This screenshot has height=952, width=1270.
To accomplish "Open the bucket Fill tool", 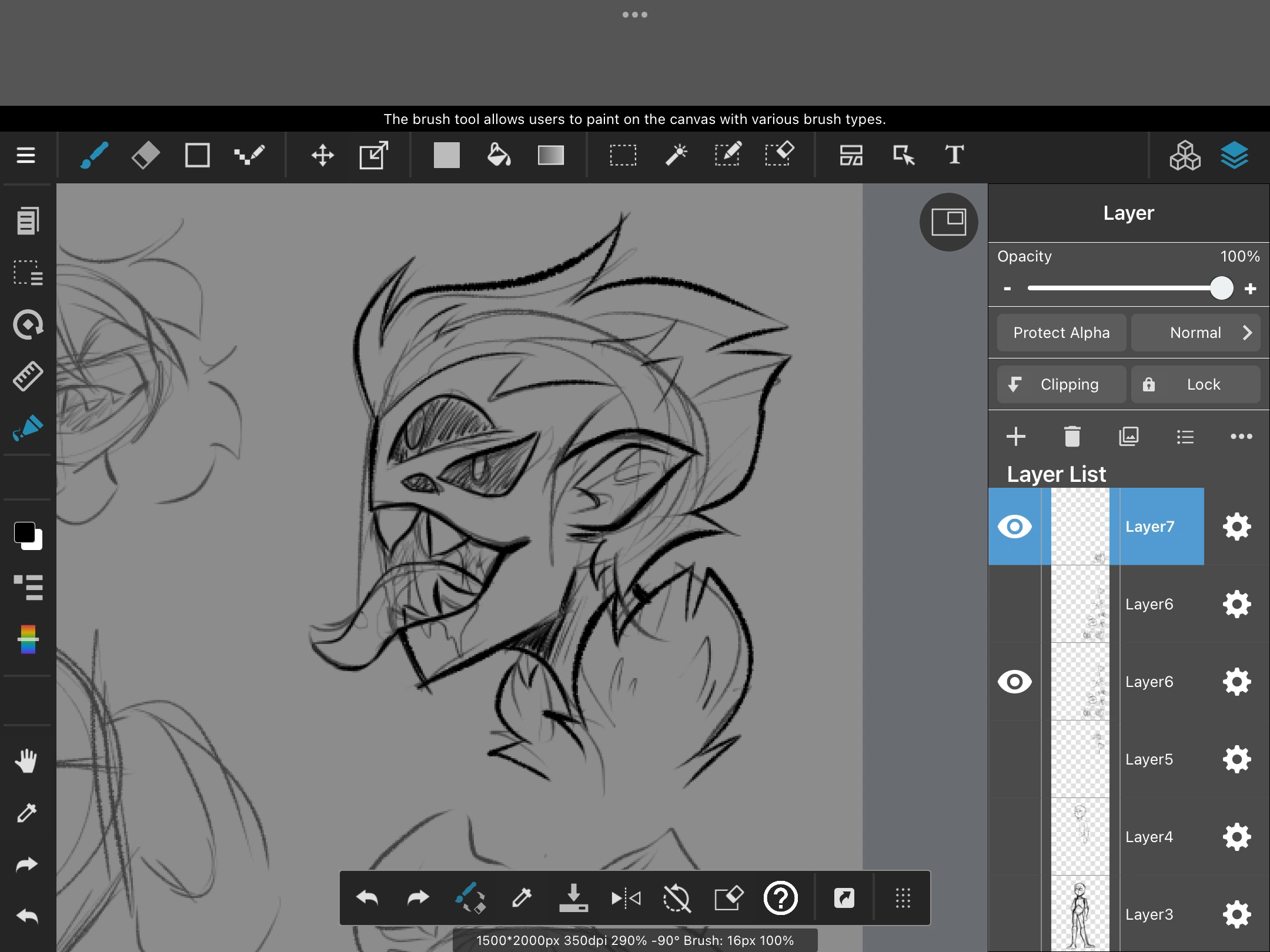I will (x=498, y=155).
